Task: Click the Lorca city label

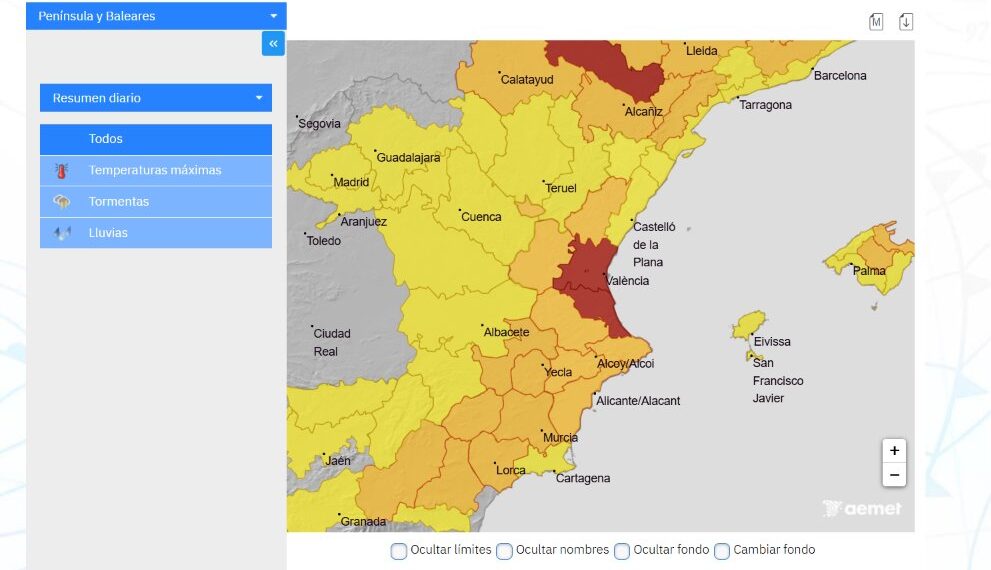Action: [511, 470]
